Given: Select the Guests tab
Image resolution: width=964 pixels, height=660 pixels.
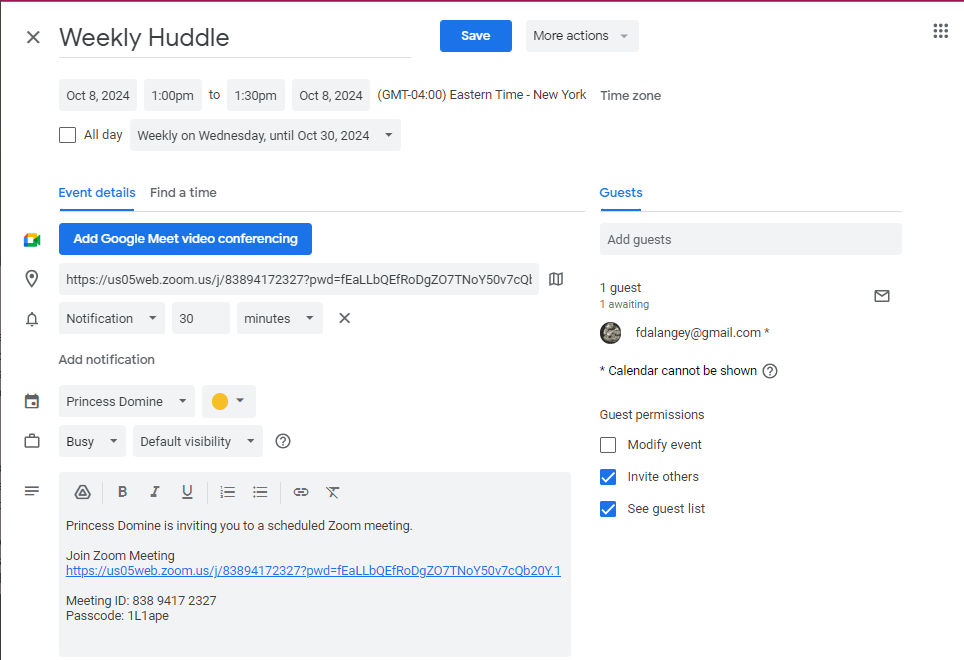Looking at the screenshot, I should (621, 192).
